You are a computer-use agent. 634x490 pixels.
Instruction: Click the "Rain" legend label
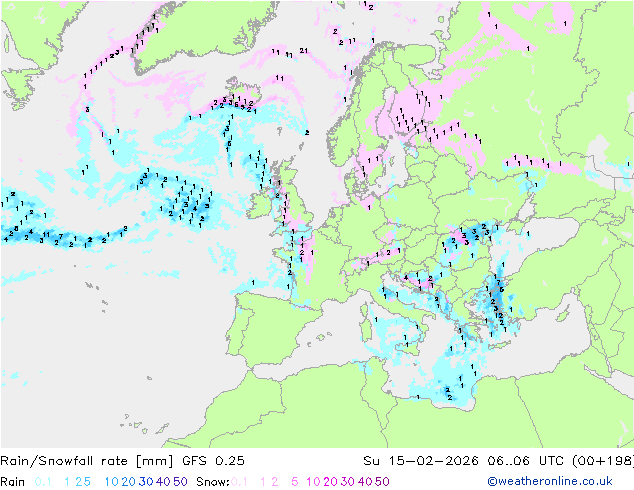pyautogui.click(x=13, y=482)
